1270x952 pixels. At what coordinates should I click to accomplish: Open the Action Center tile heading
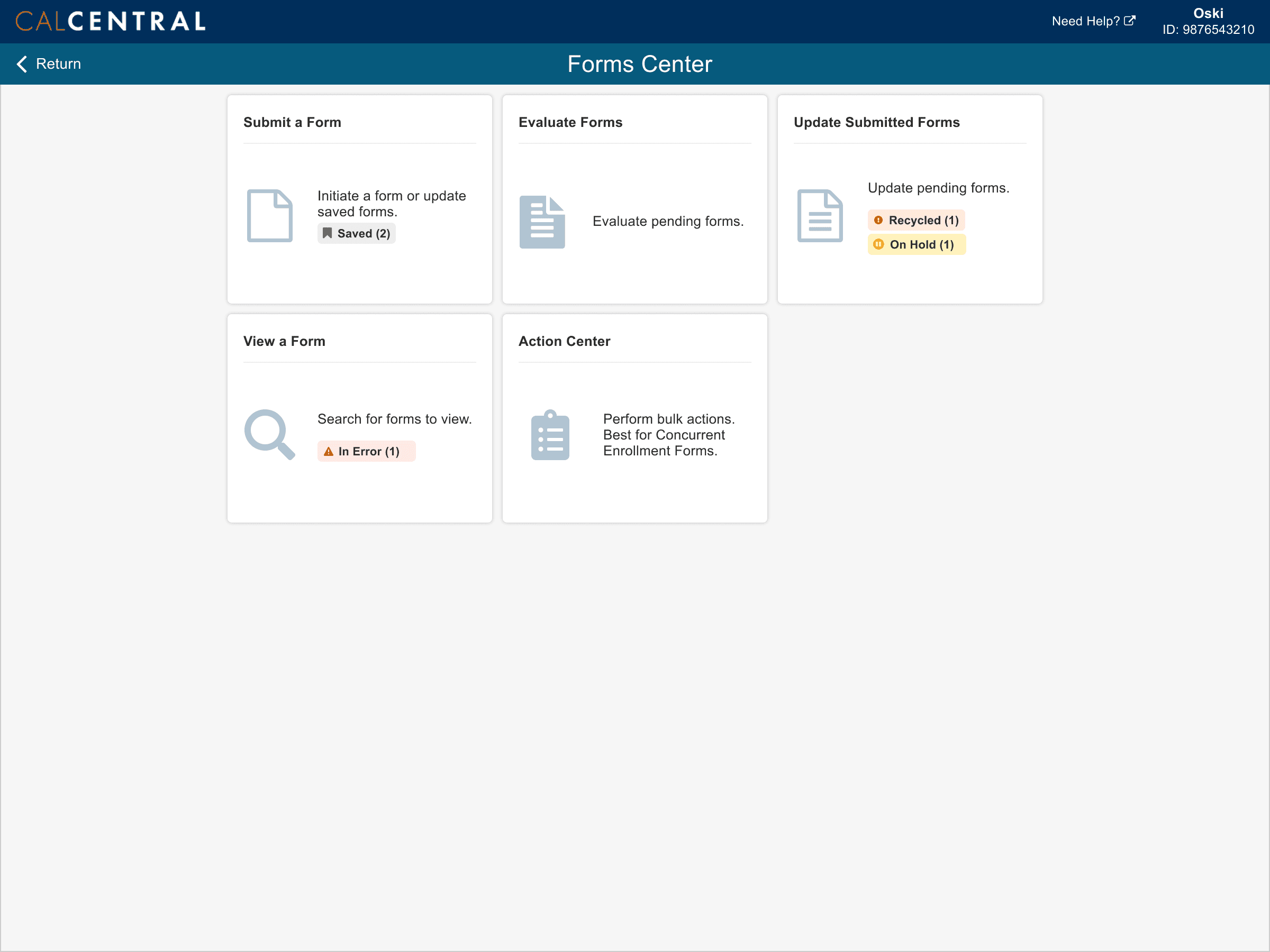point(564,341)
